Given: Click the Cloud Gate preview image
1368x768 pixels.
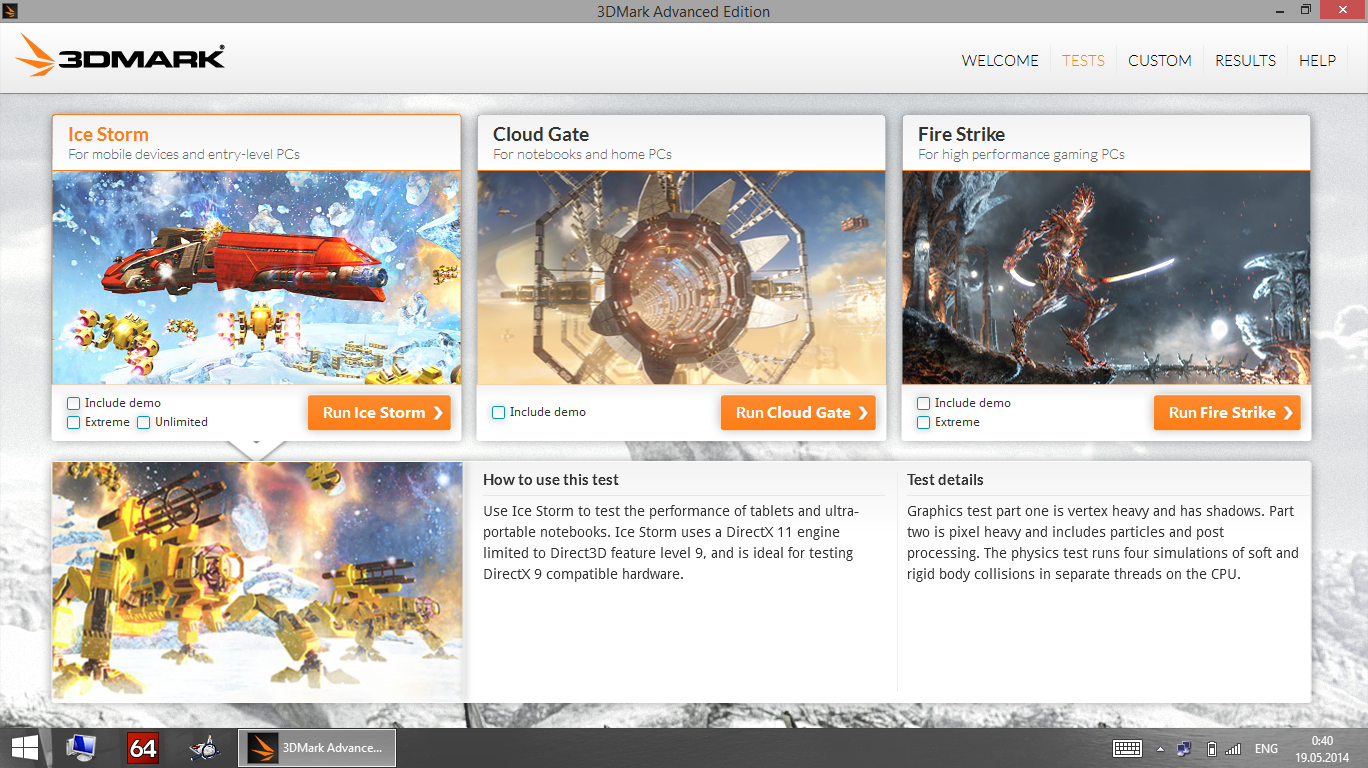Looking at the screenshot, I should [681, 278].
